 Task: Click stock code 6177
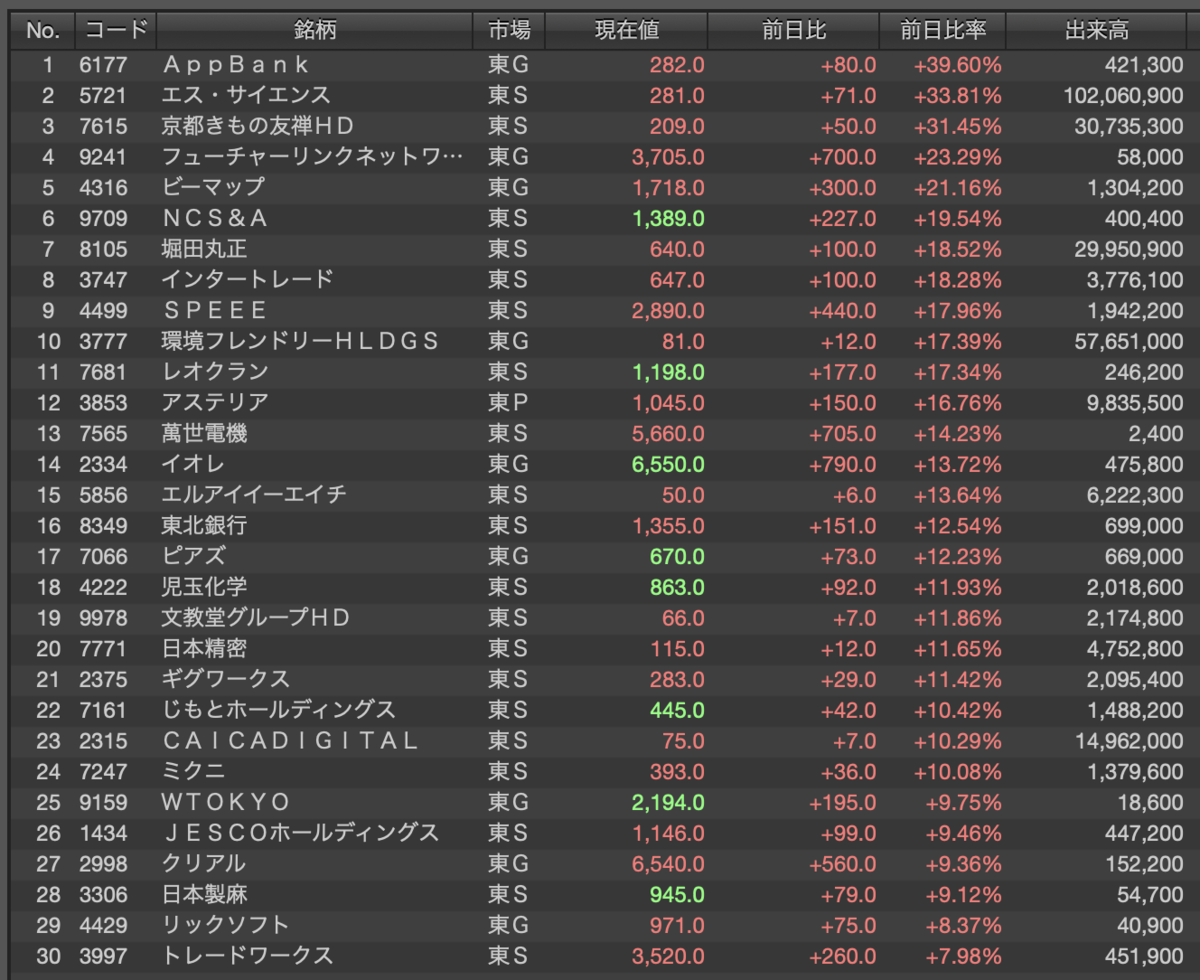pyautogui.click(x=104, y=65)
